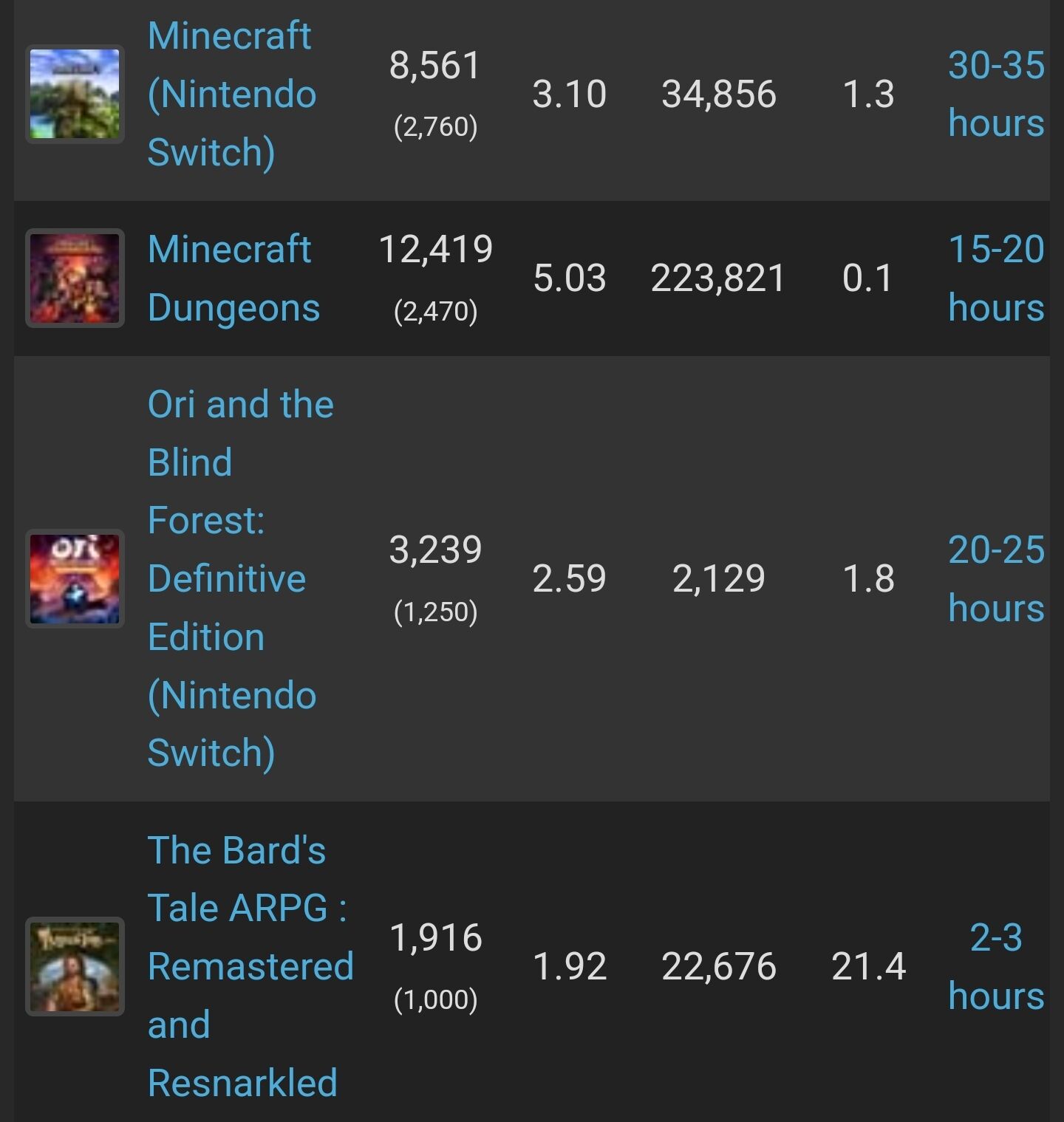Click the 21.4 percentage for Bard's Tale
Screen dimensions: 1064x1122
pos(868,966)
